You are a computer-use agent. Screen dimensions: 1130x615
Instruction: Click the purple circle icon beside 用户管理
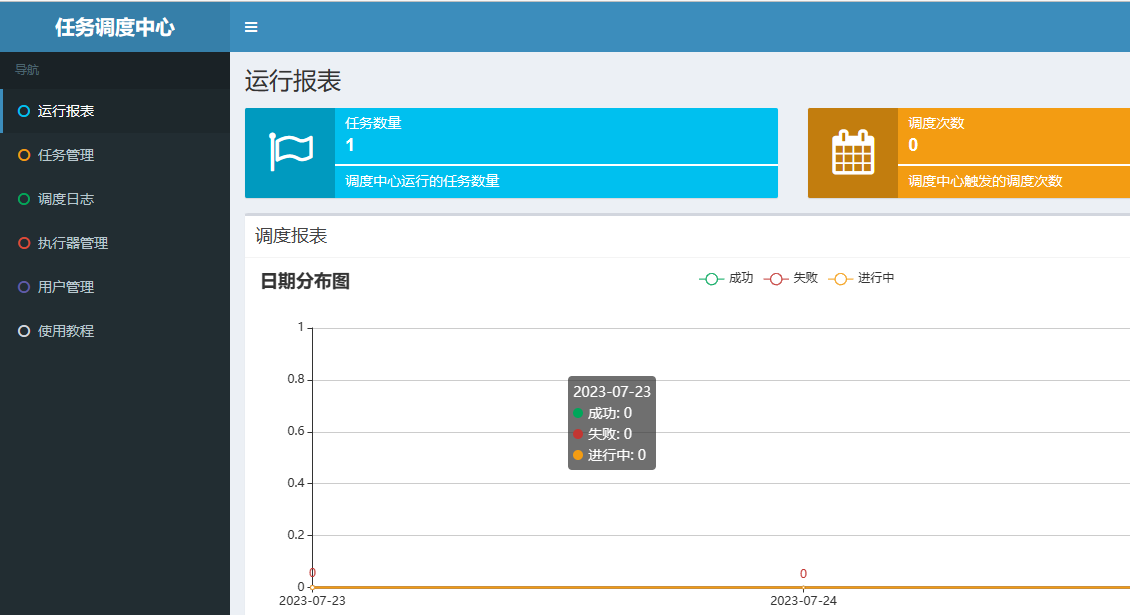pyautogui.click(x=24, y=287)
